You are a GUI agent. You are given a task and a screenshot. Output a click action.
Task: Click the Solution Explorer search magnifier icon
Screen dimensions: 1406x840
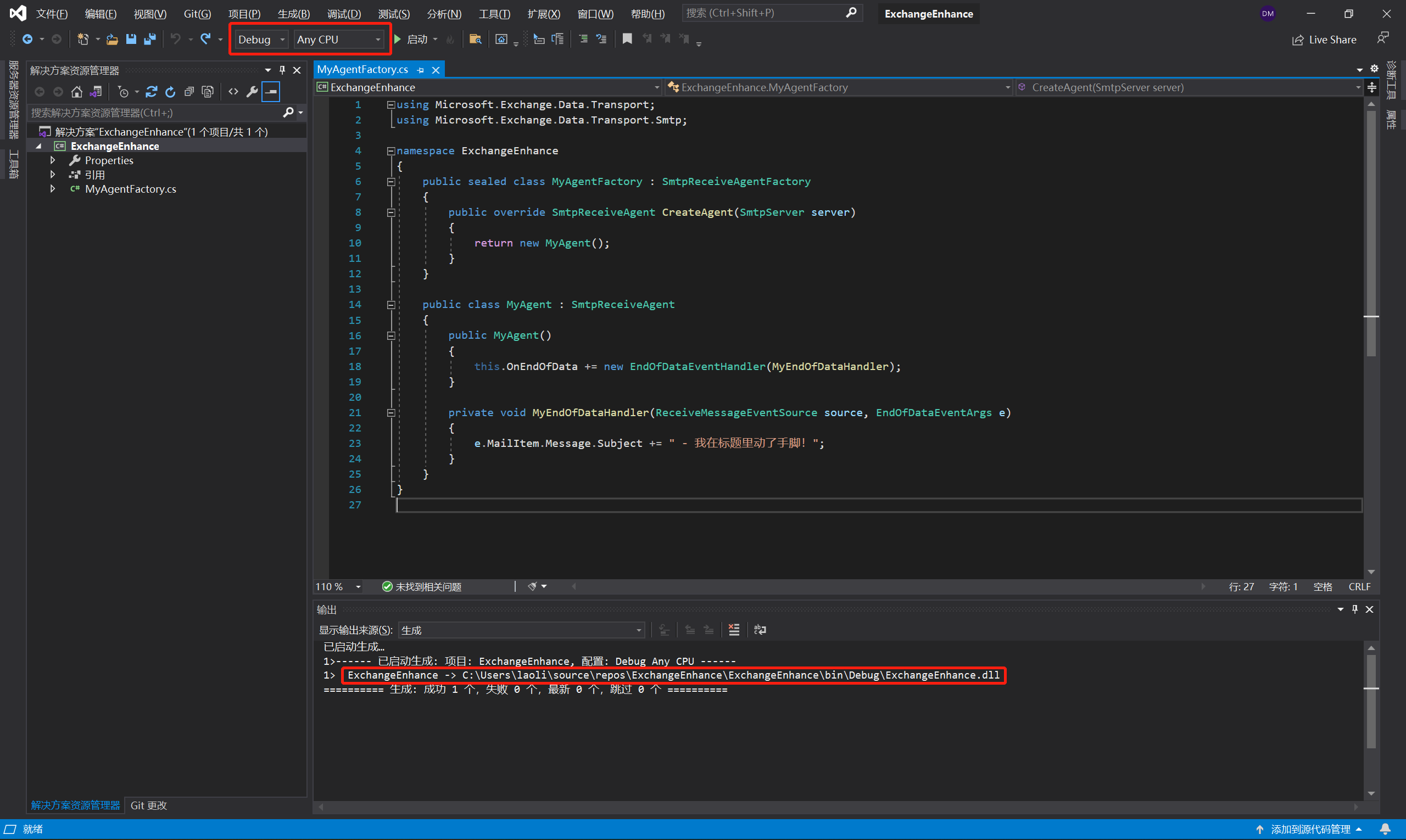(288, 113)
